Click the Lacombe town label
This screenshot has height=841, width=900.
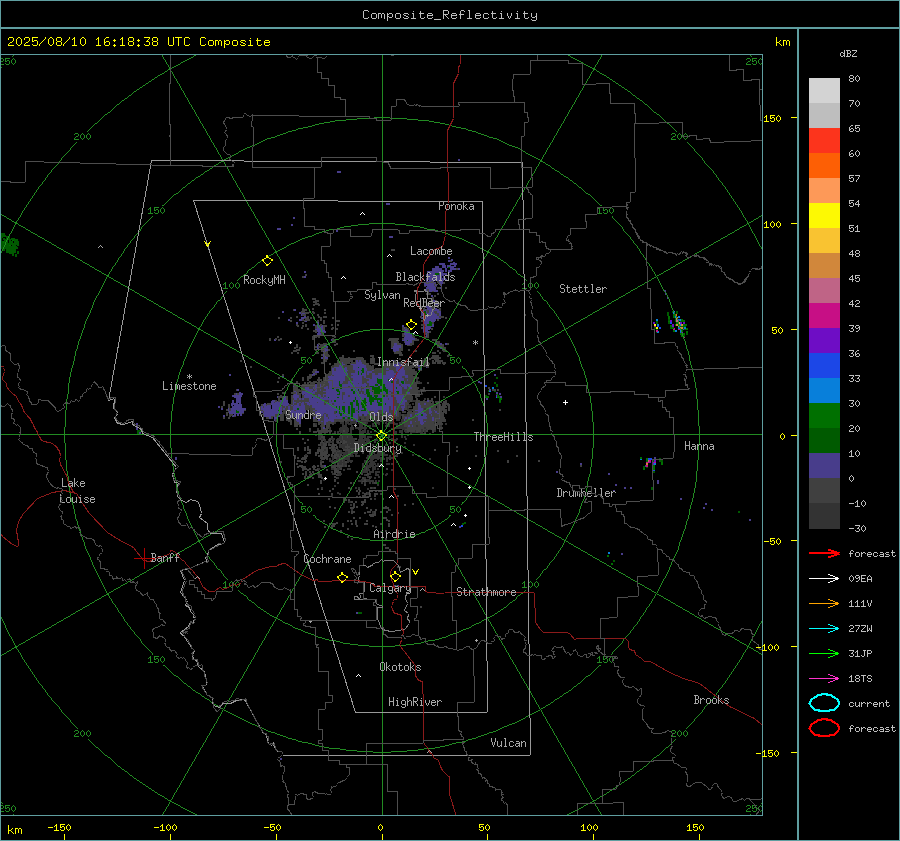tap(431, 251)
